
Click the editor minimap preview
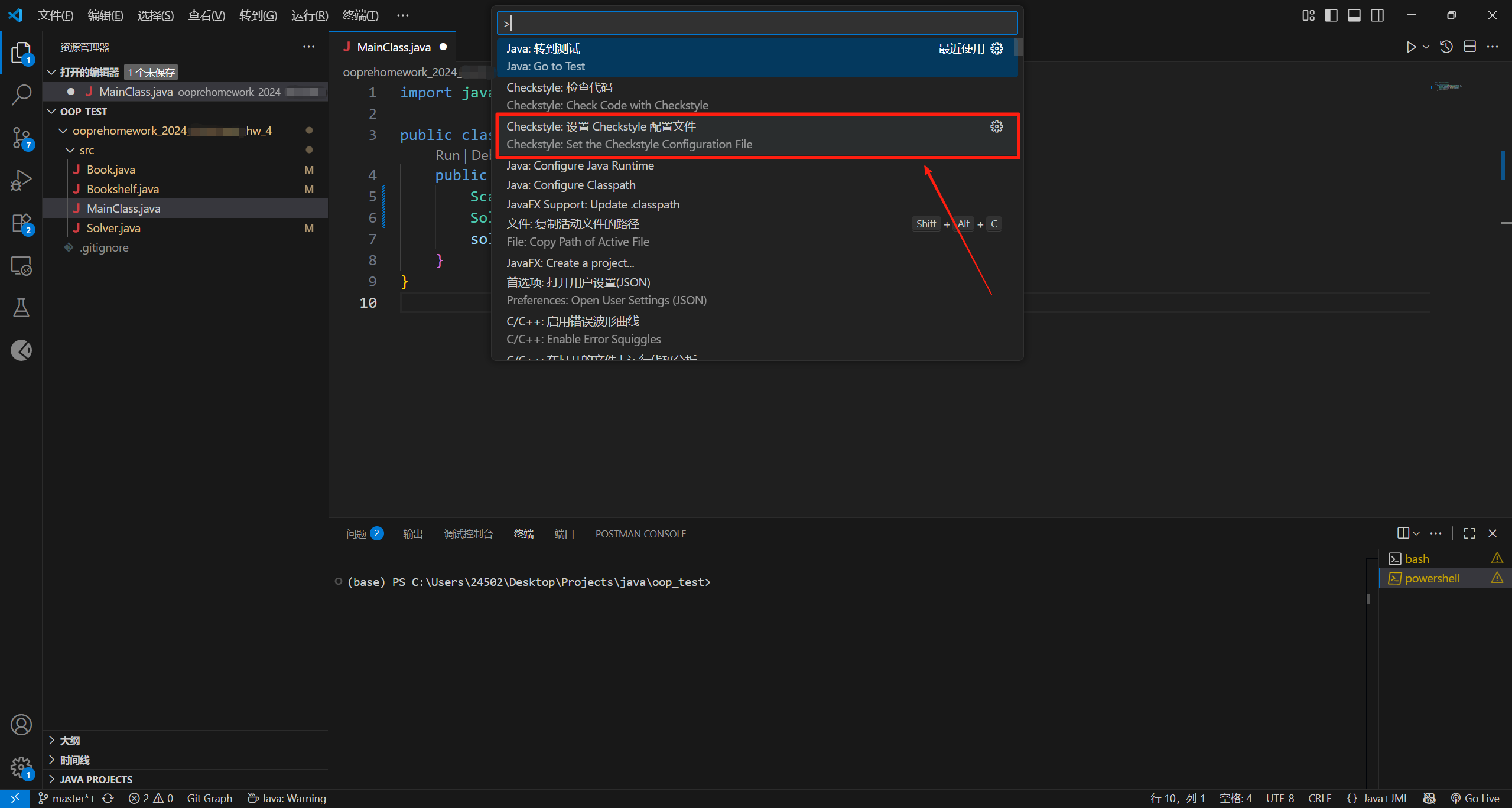[1446, 87]
